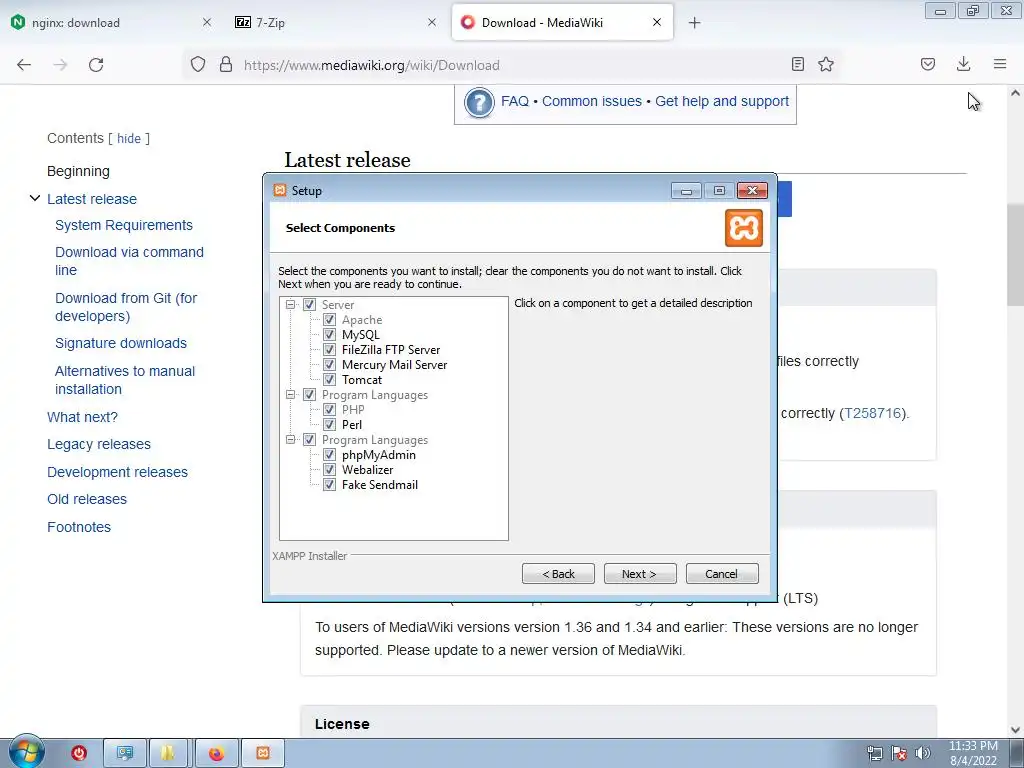Close the Download - MediaWiki tab
This screenshot has height=768, width=1024.
tap(657, 22)
